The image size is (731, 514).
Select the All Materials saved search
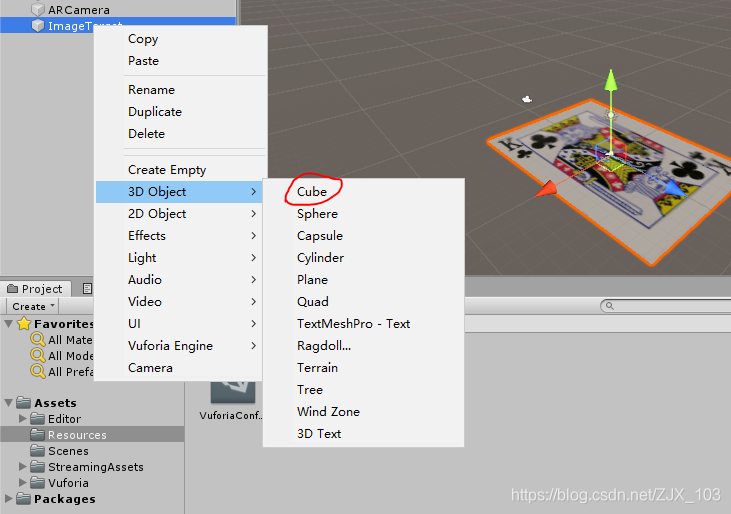click(70, 340)
